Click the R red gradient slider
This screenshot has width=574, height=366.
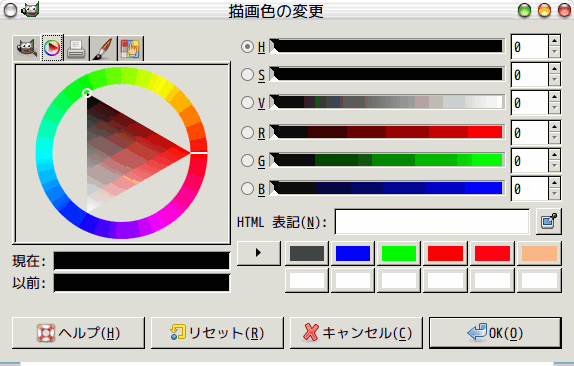pos(387,132)
